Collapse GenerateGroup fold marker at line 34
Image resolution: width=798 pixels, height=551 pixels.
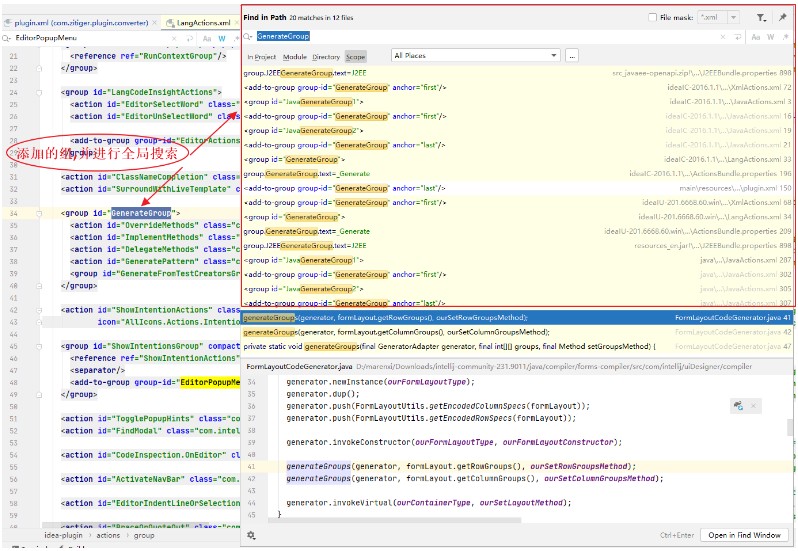(39, 213)
